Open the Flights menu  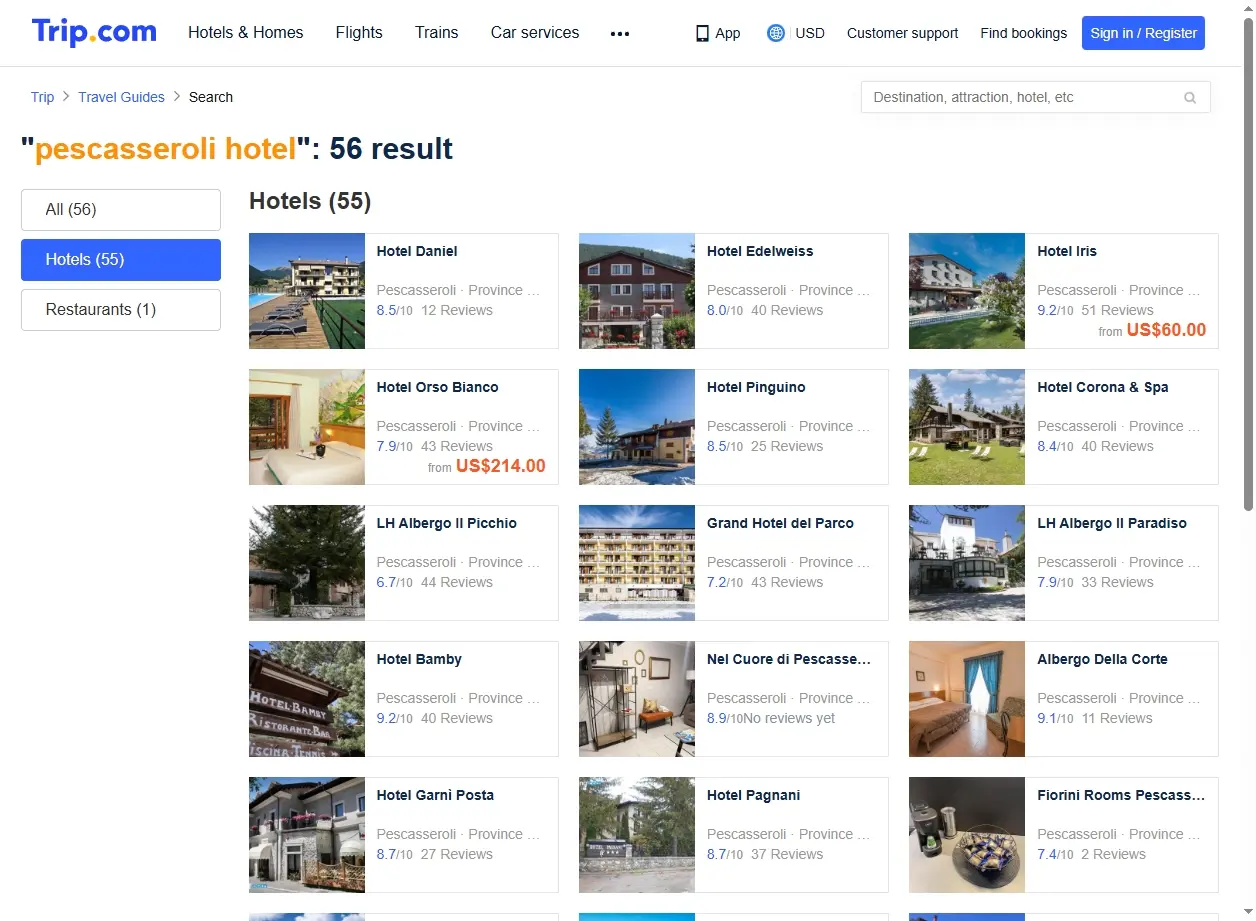[x=359, y=32]
